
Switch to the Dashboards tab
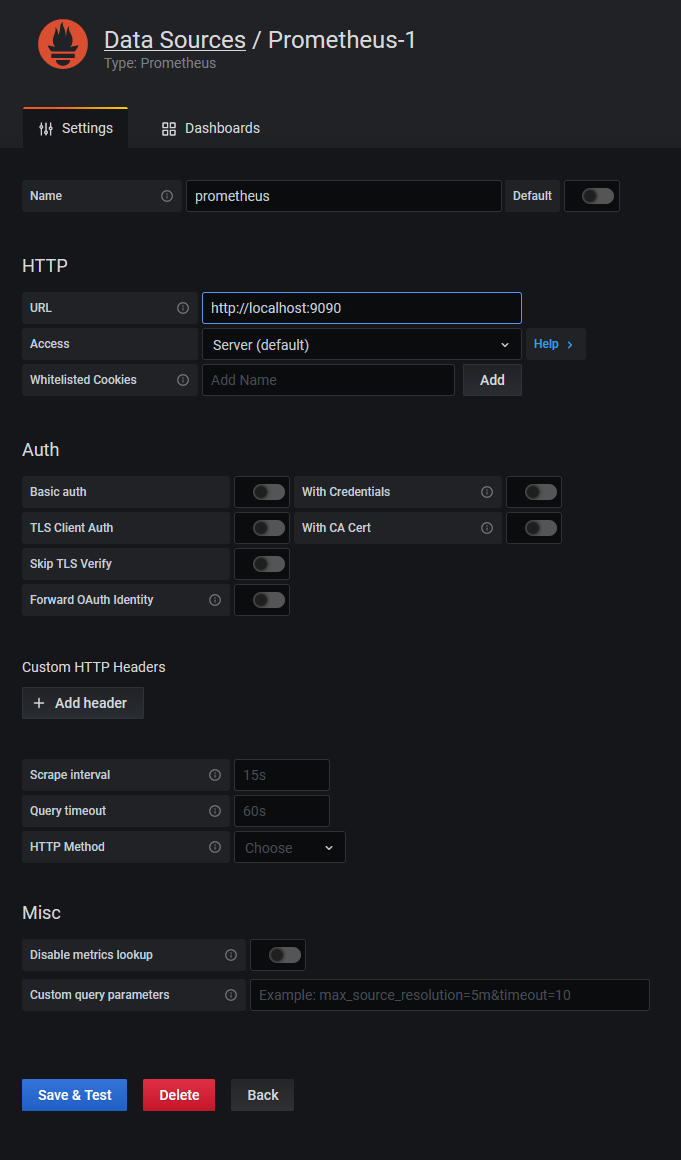click(x=211, y=128)
